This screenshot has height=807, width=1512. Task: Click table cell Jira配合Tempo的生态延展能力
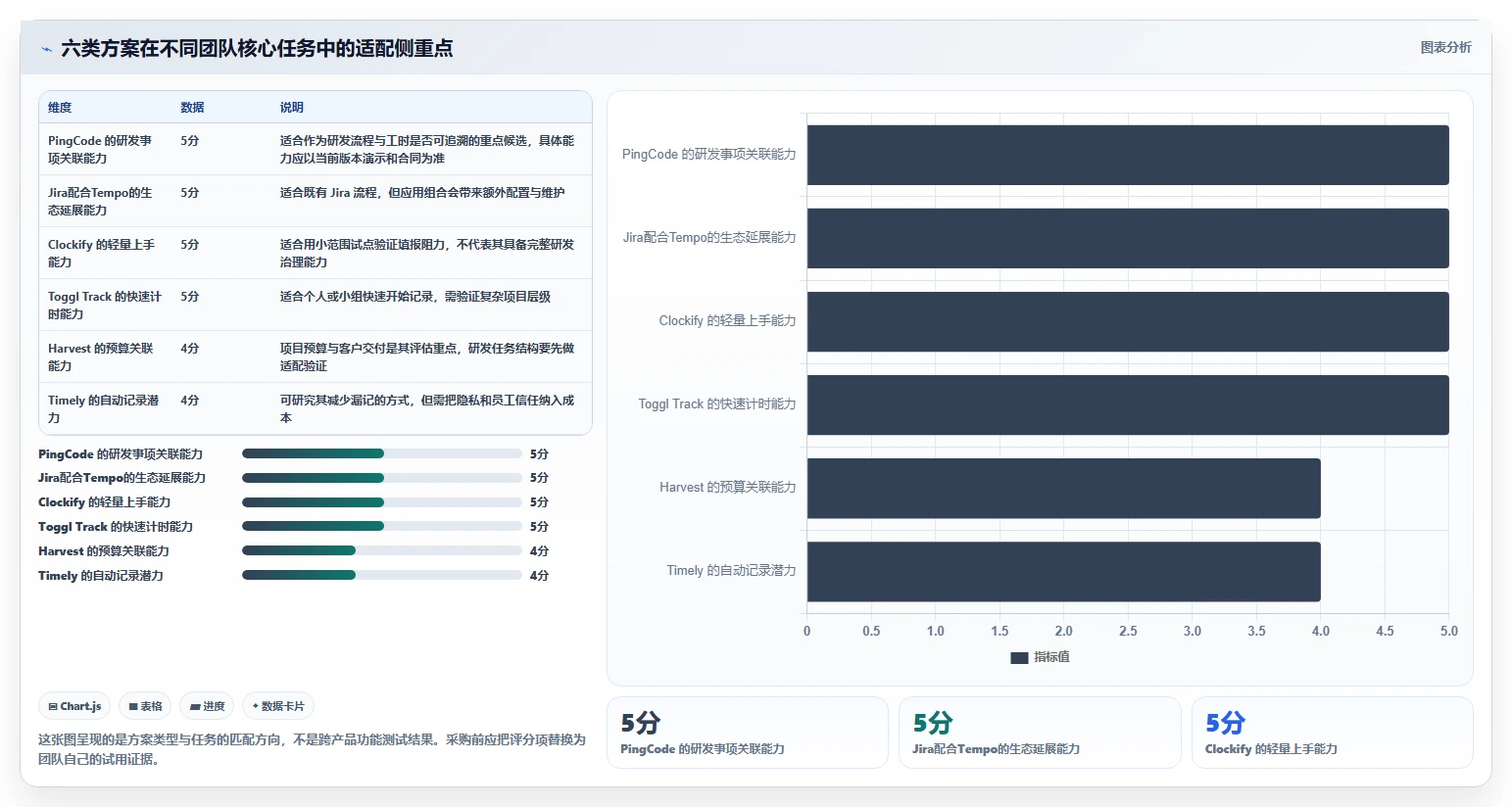point(101,201)
